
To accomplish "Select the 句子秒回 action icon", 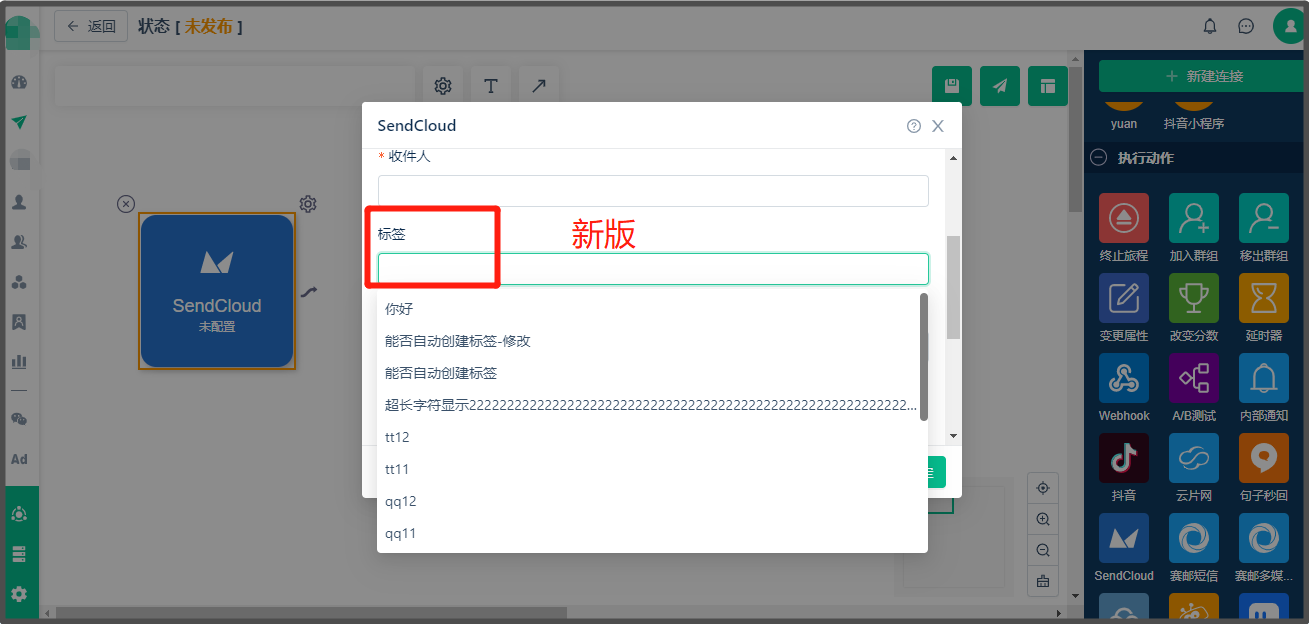I will [x=1264, y=458].
